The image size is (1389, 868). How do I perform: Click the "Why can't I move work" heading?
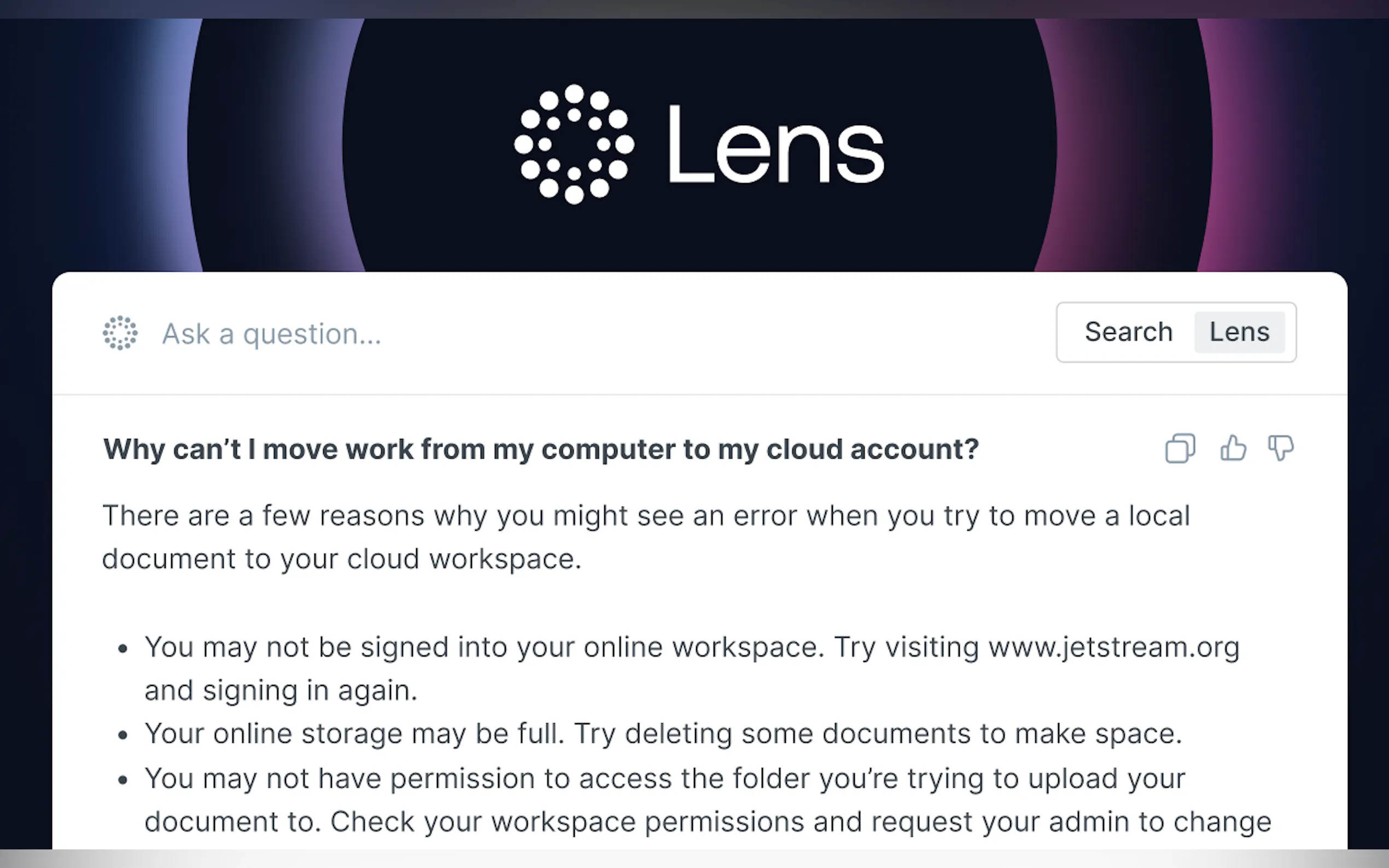pos(540,449)
